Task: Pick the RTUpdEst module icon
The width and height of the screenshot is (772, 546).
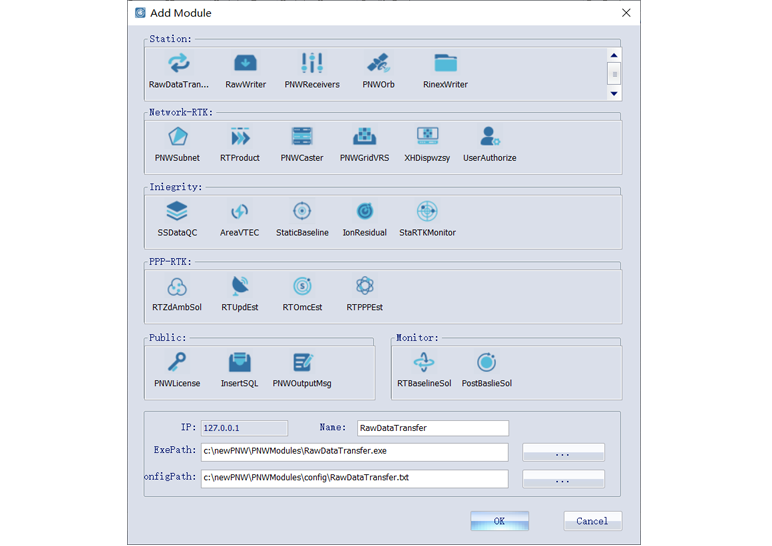Action: click(x=240, y=288)
